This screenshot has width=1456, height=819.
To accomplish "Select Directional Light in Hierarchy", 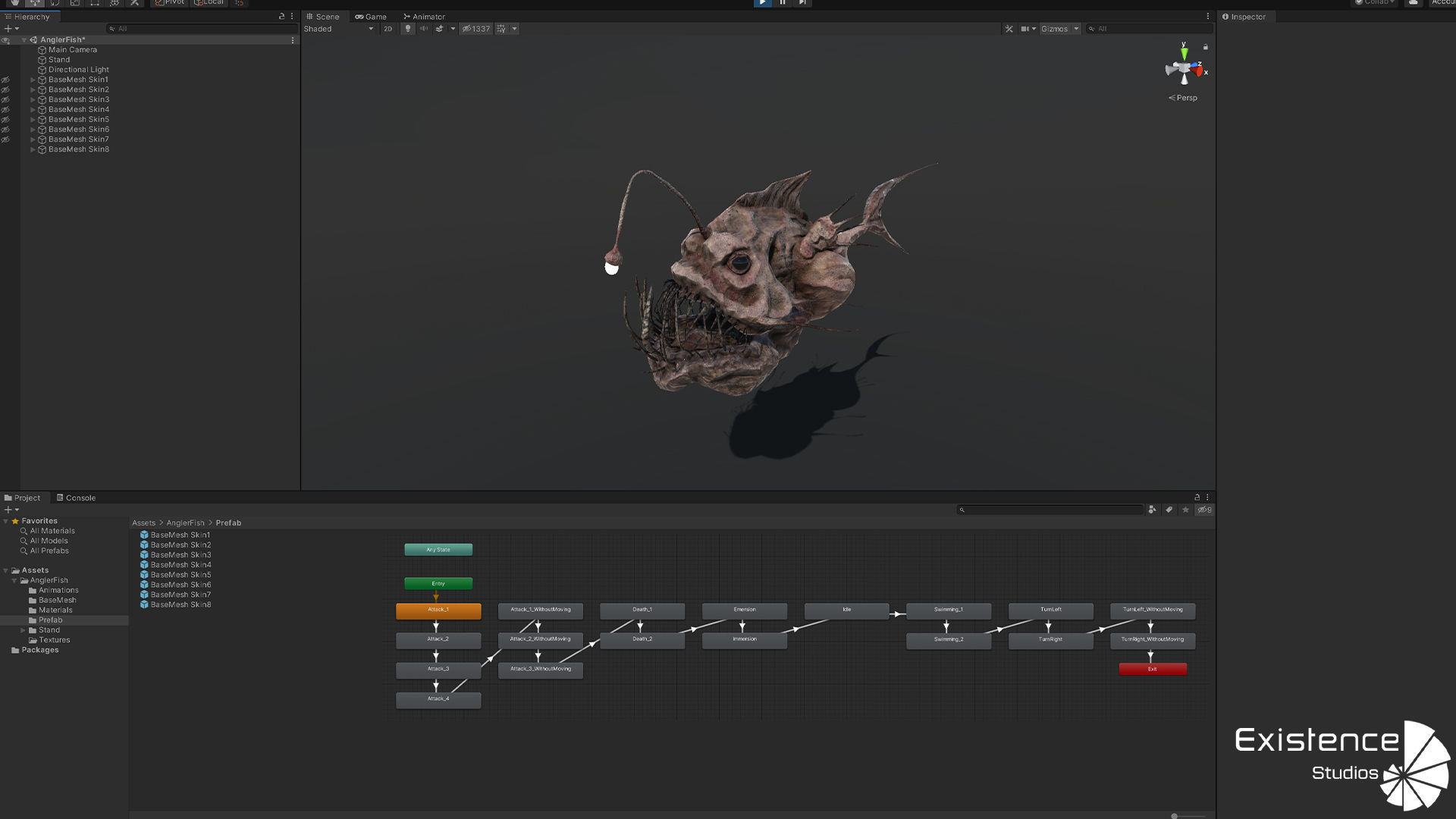I will 79,70.
